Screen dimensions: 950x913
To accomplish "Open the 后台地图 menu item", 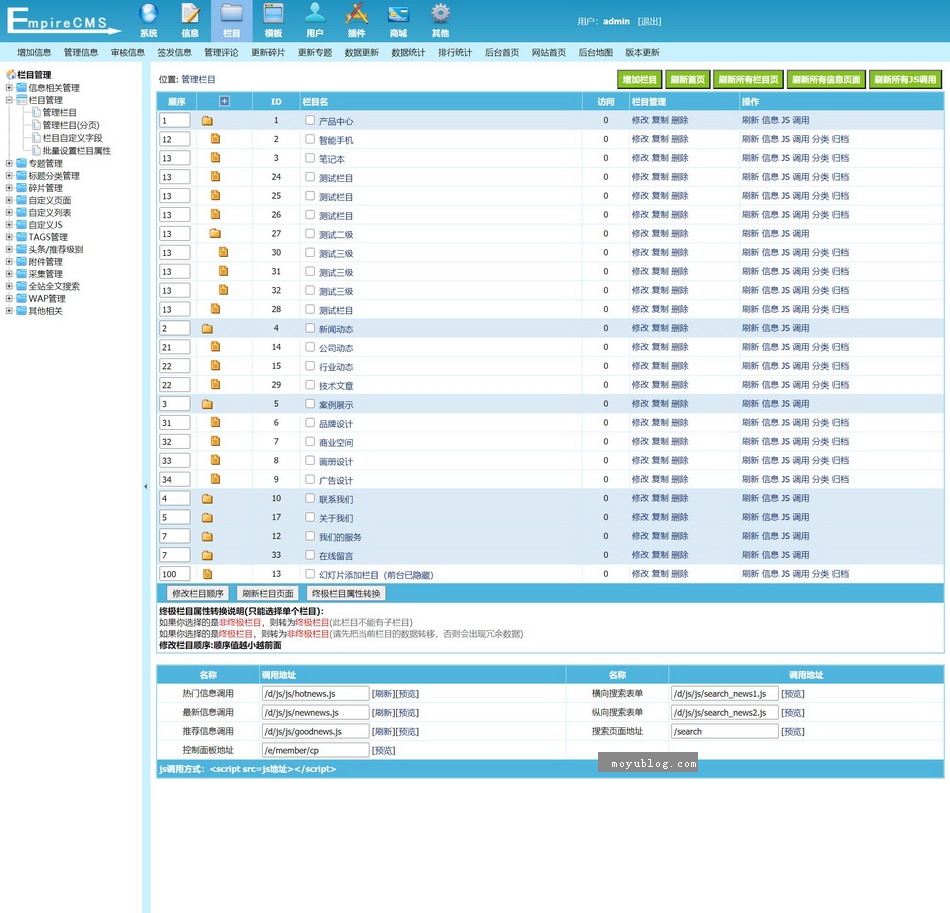I will pos(596,52).
